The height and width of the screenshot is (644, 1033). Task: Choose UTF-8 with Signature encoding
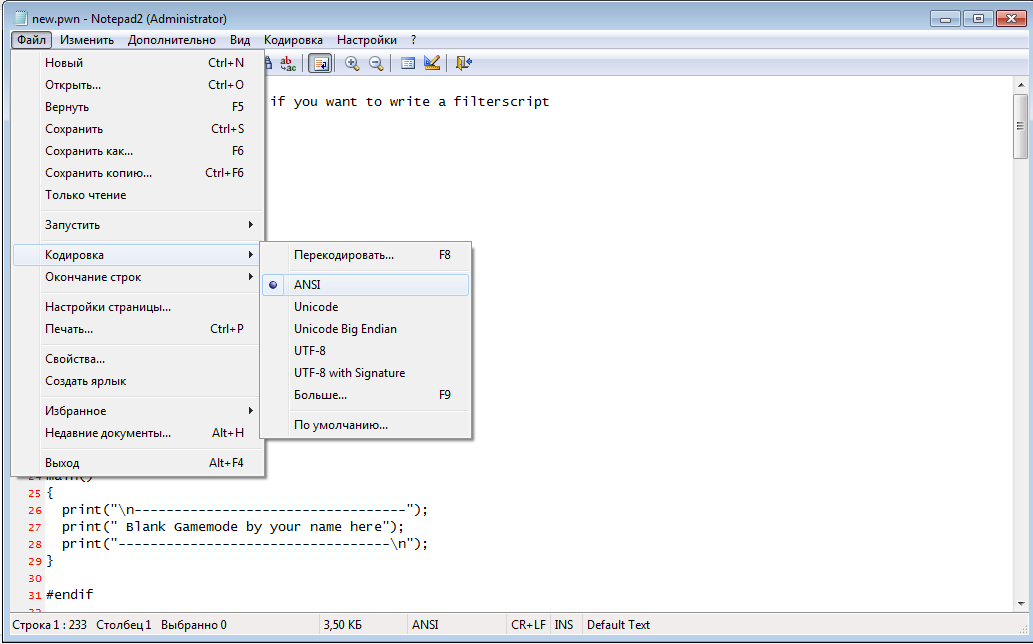[x=349, y=373]
